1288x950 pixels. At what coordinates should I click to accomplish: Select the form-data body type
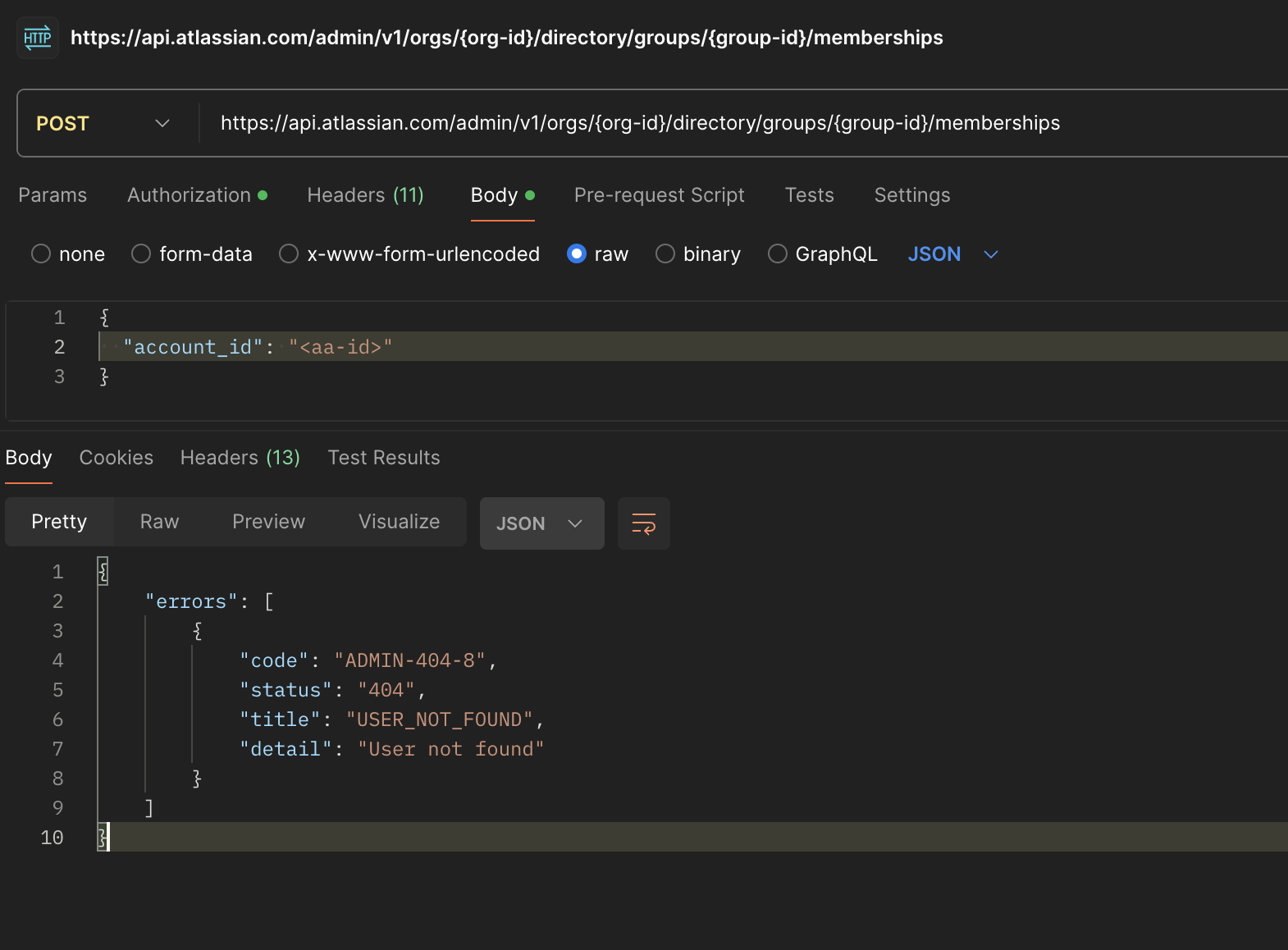point(192,254)
